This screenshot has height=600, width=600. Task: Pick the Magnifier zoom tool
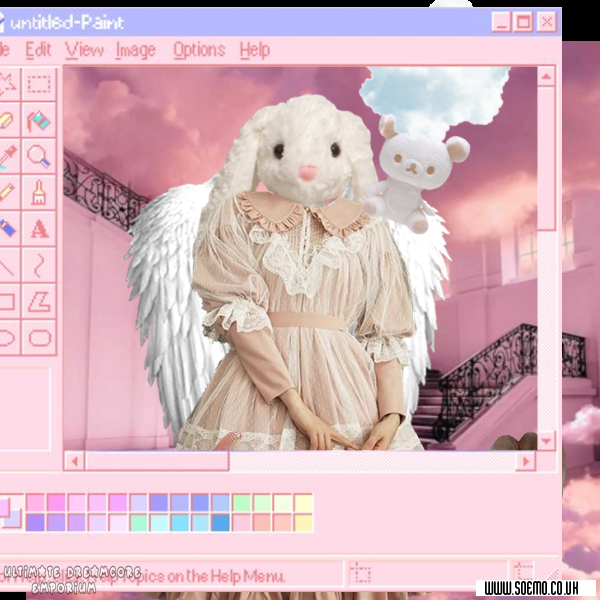click(x=39, y=155)
